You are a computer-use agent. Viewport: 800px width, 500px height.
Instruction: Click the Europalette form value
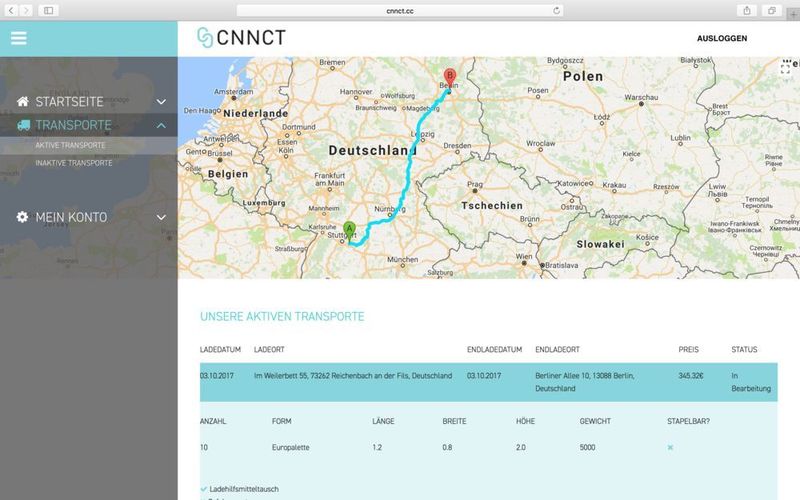(x=291, y=447)
